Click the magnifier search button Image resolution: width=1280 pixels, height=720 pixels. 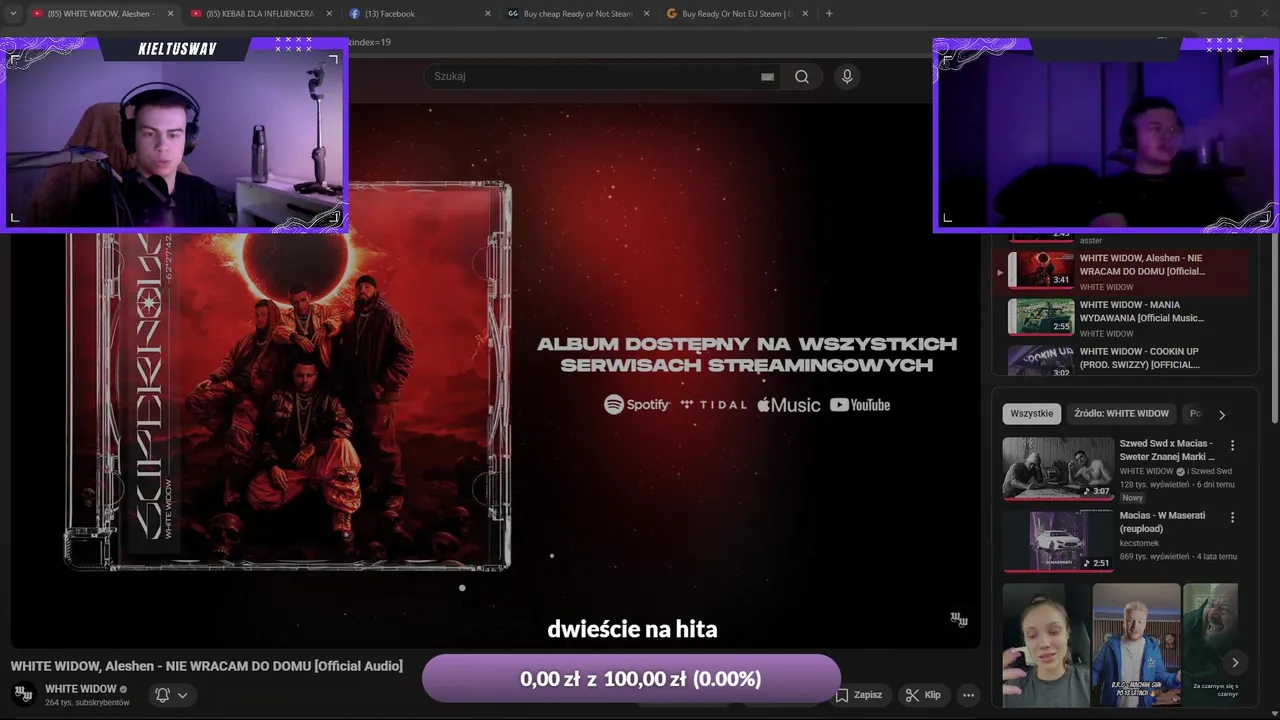pyautogui.click(x=802, y=77)
